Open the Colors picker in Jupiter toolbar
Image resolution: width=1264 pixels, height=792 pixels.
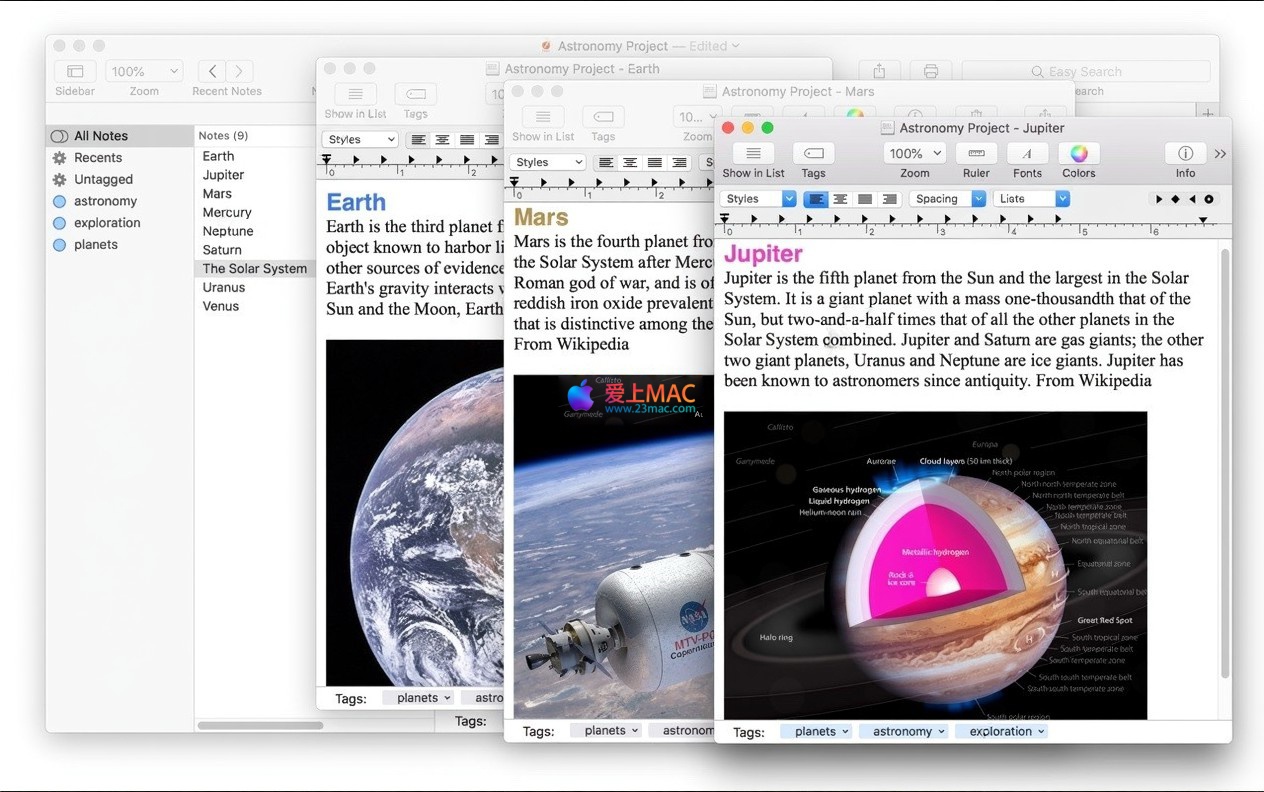coord(1078,153)
